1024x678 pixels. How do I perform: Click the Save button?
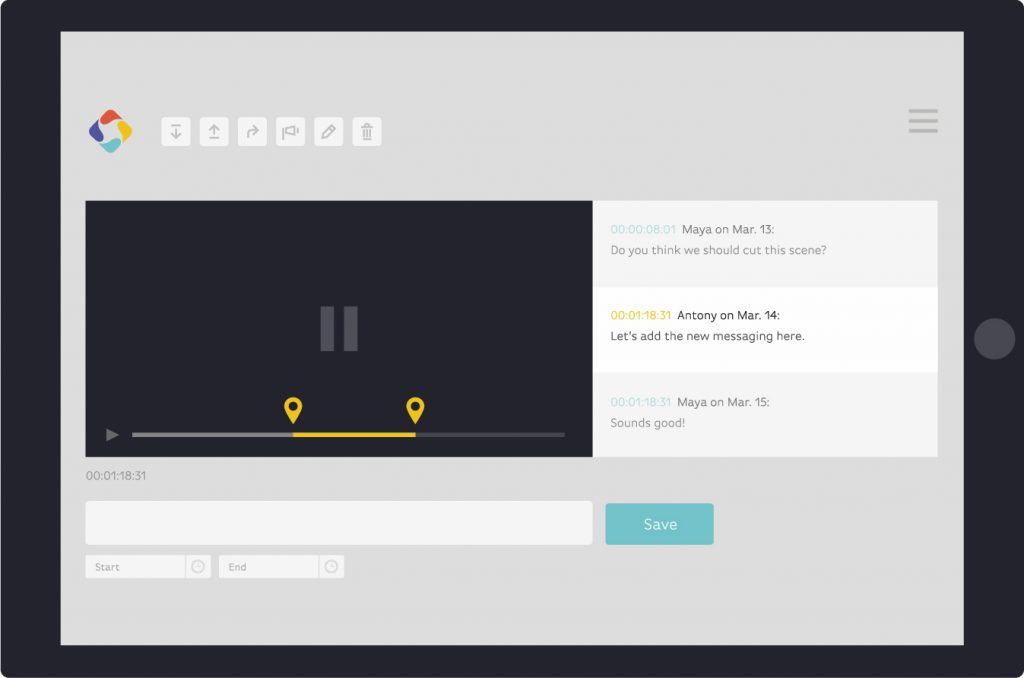[660, 524]
